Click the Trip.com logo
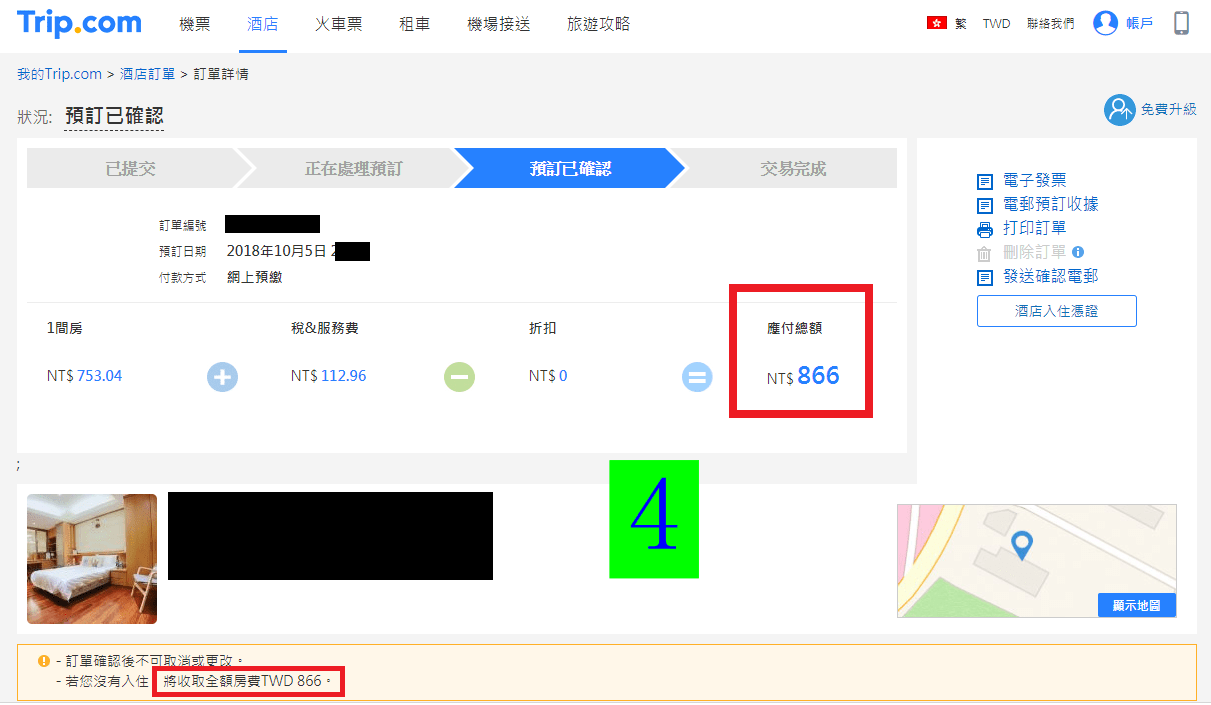 click(79, 23)
